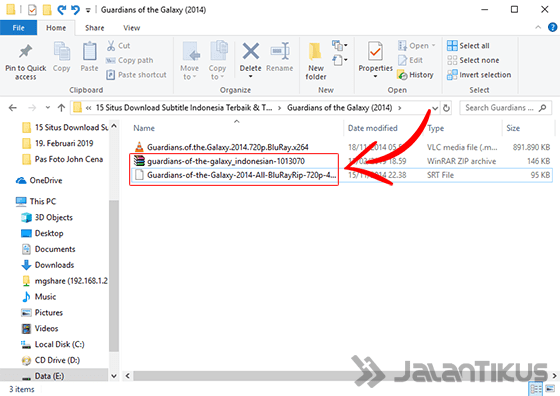Expand the address bar history dropdown
This screenshot has width=560, height=396.
(435, 108)
